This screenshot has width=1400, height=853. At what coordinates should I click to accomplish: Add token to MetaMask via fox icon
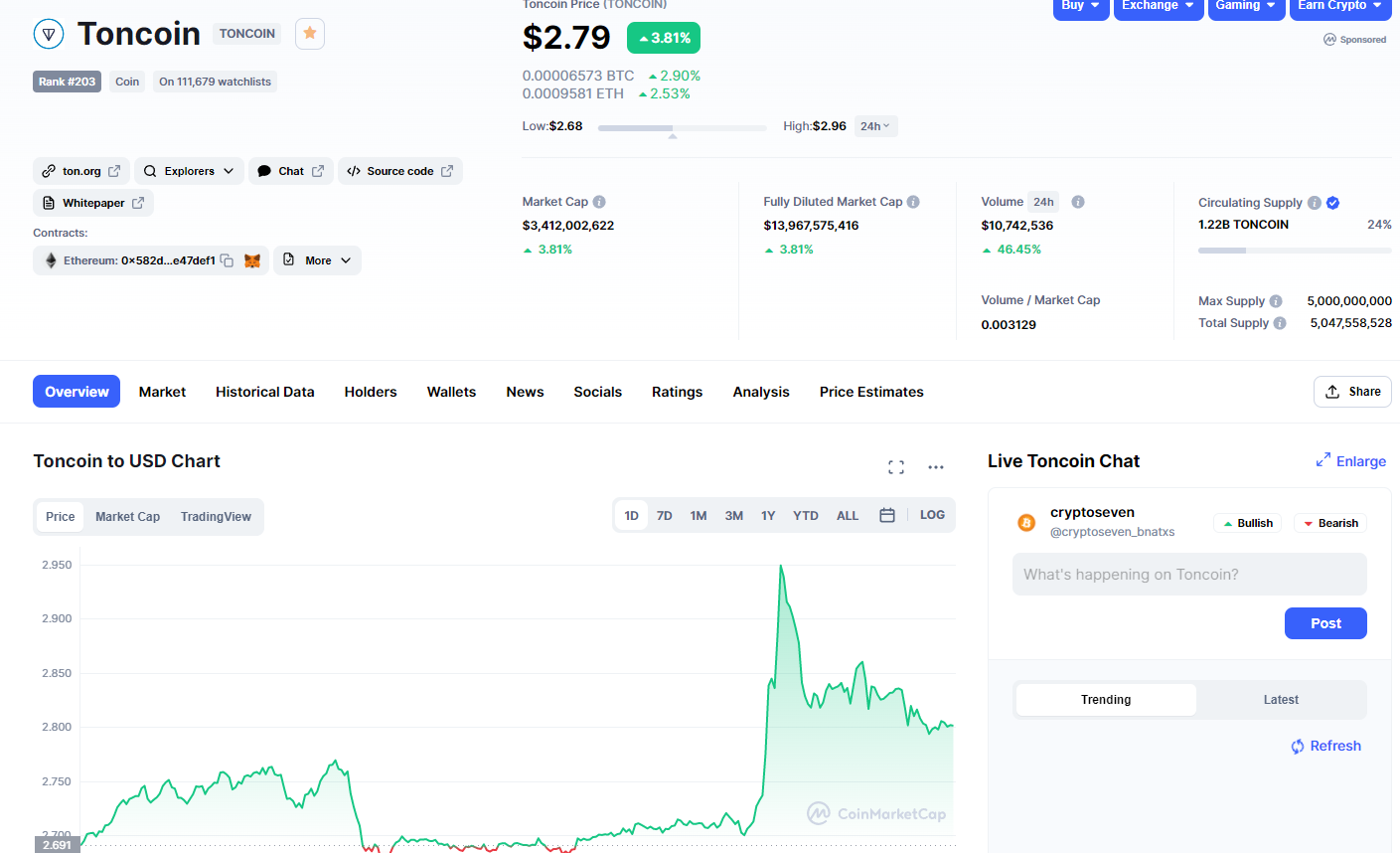coord(252,260)
